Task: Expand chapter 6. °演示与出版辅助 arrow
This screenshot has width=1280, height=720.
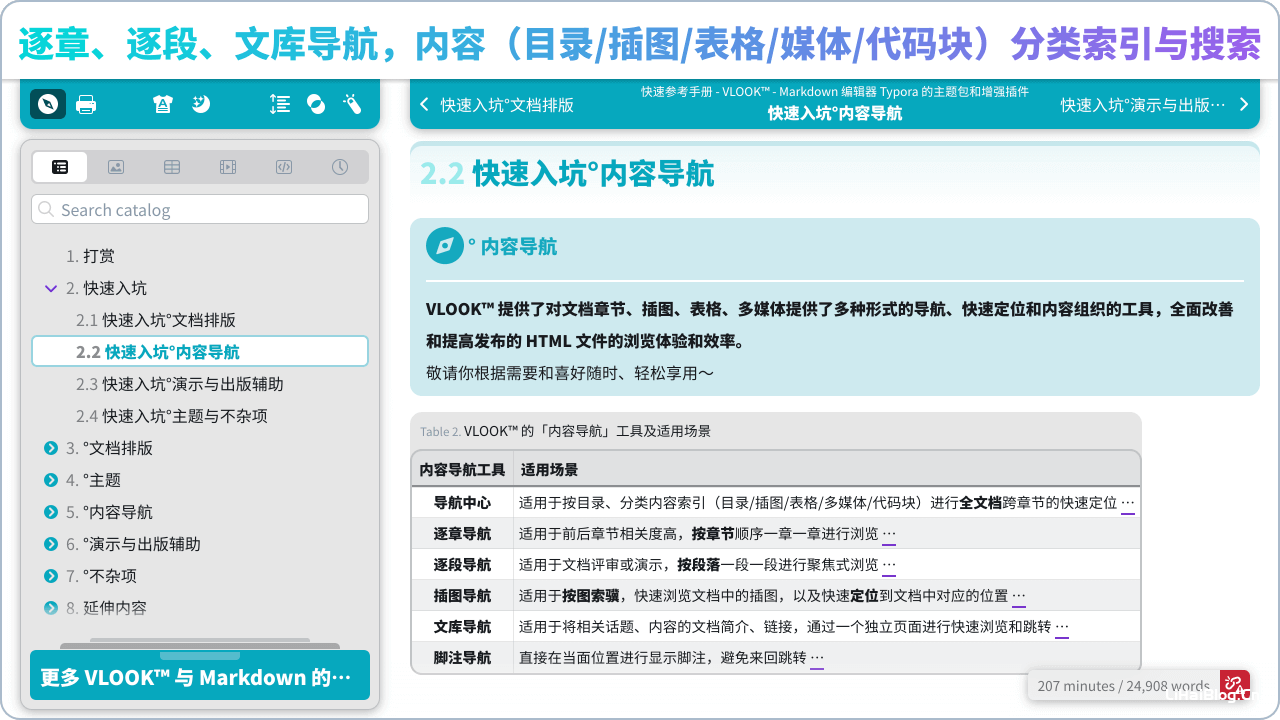Action: [51, 544]
